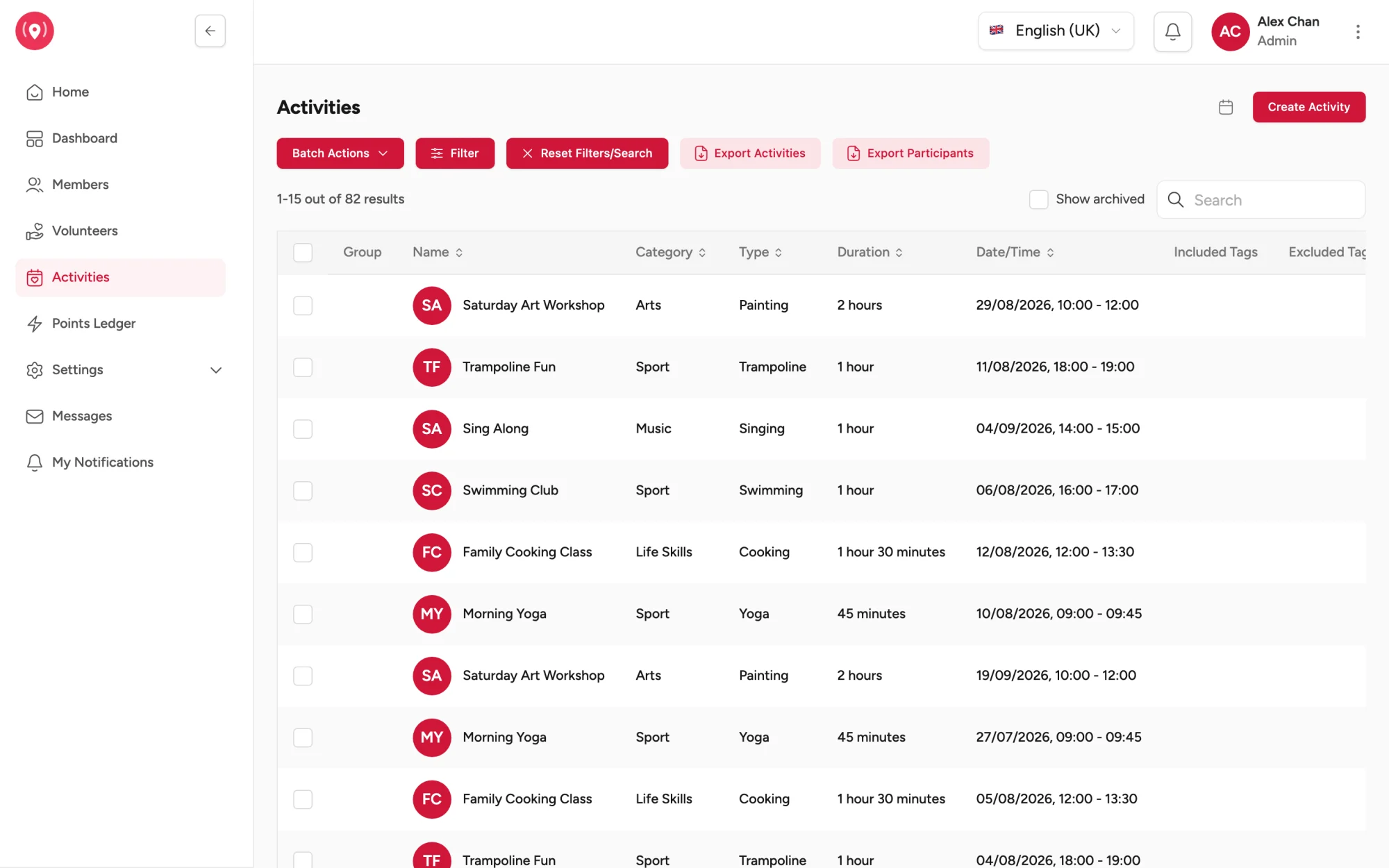Viewport: 1389px width, 868px height.
Task: Click the SC avatar for Swimming Club
Action: (432, 491)
